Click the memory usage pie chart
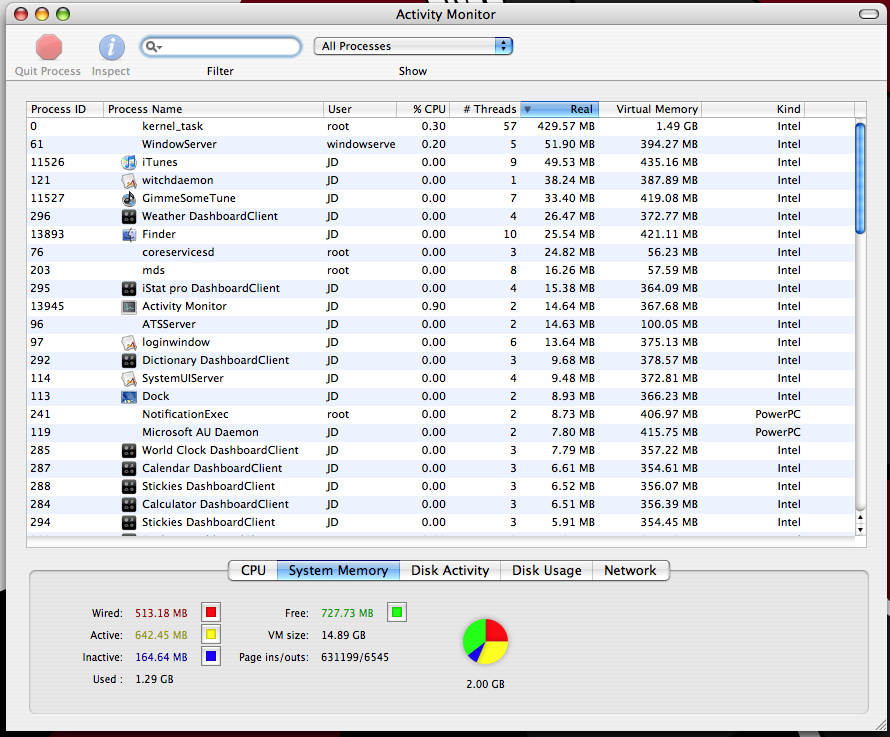890x737 pixels. pos(485,642)
